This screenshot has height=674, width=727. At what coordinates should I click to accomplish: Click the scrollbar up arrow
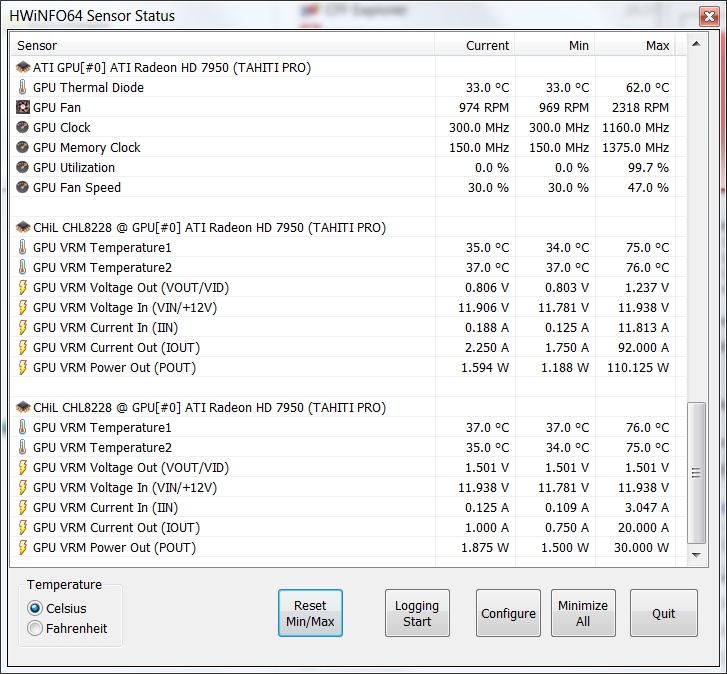click(x=696, y=44)
